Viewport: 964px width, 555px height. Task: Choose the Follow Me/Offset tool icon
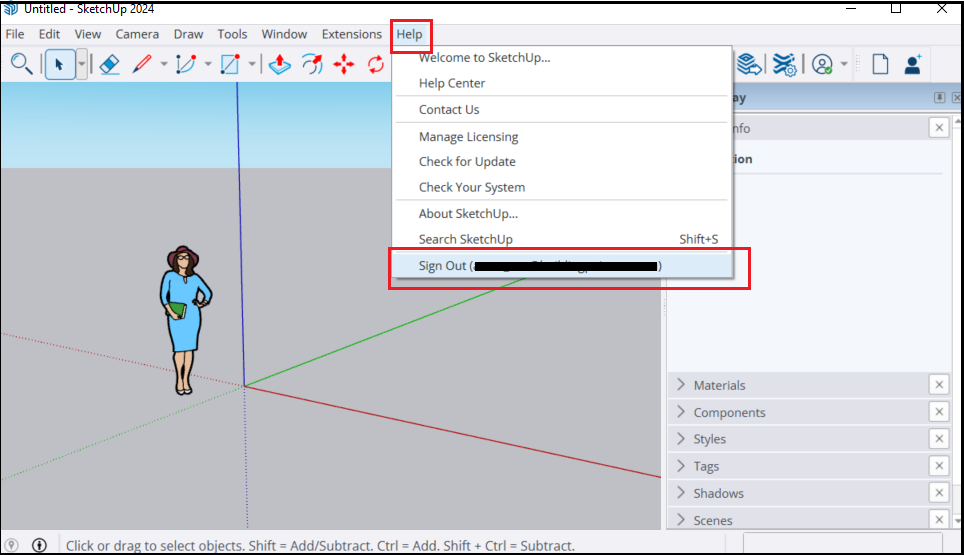tap(312, 64)
